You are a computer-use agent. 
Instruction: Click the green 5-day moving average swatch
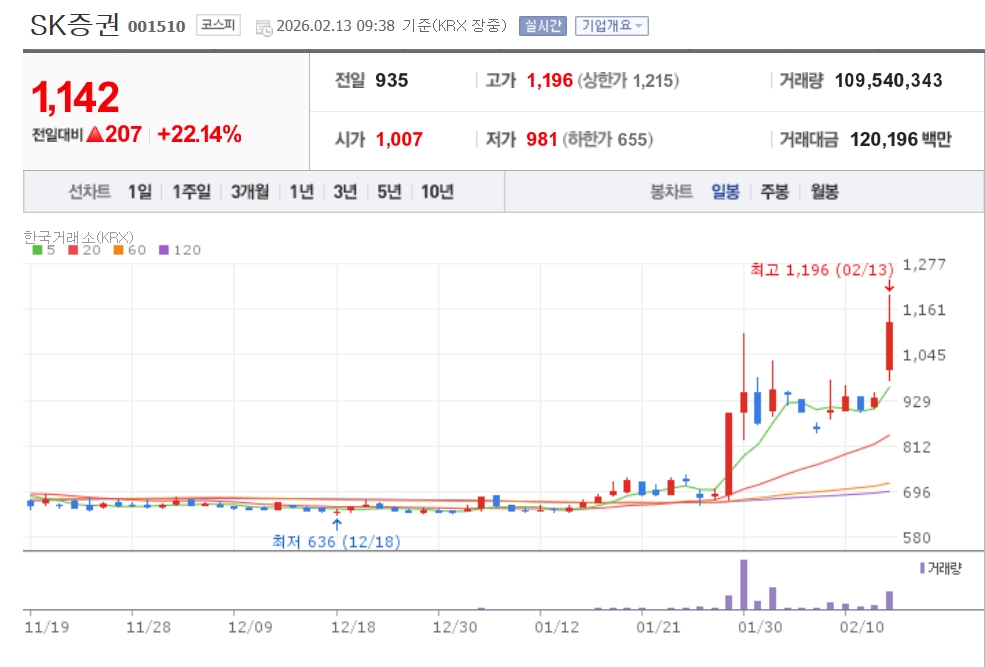coord(37,250)
